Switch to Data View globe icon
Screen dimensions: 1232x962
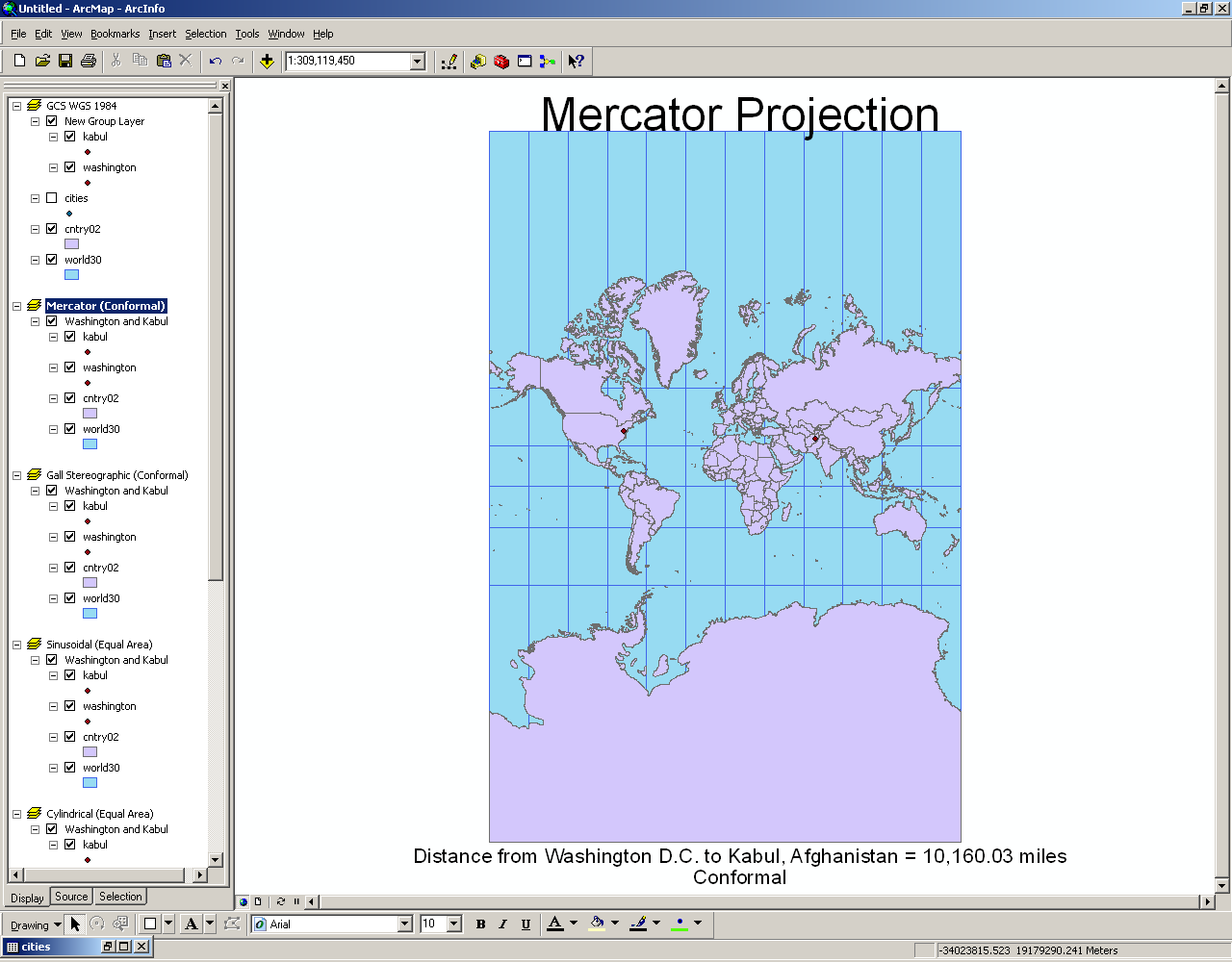pyautogui.click(x=243, y=901)
